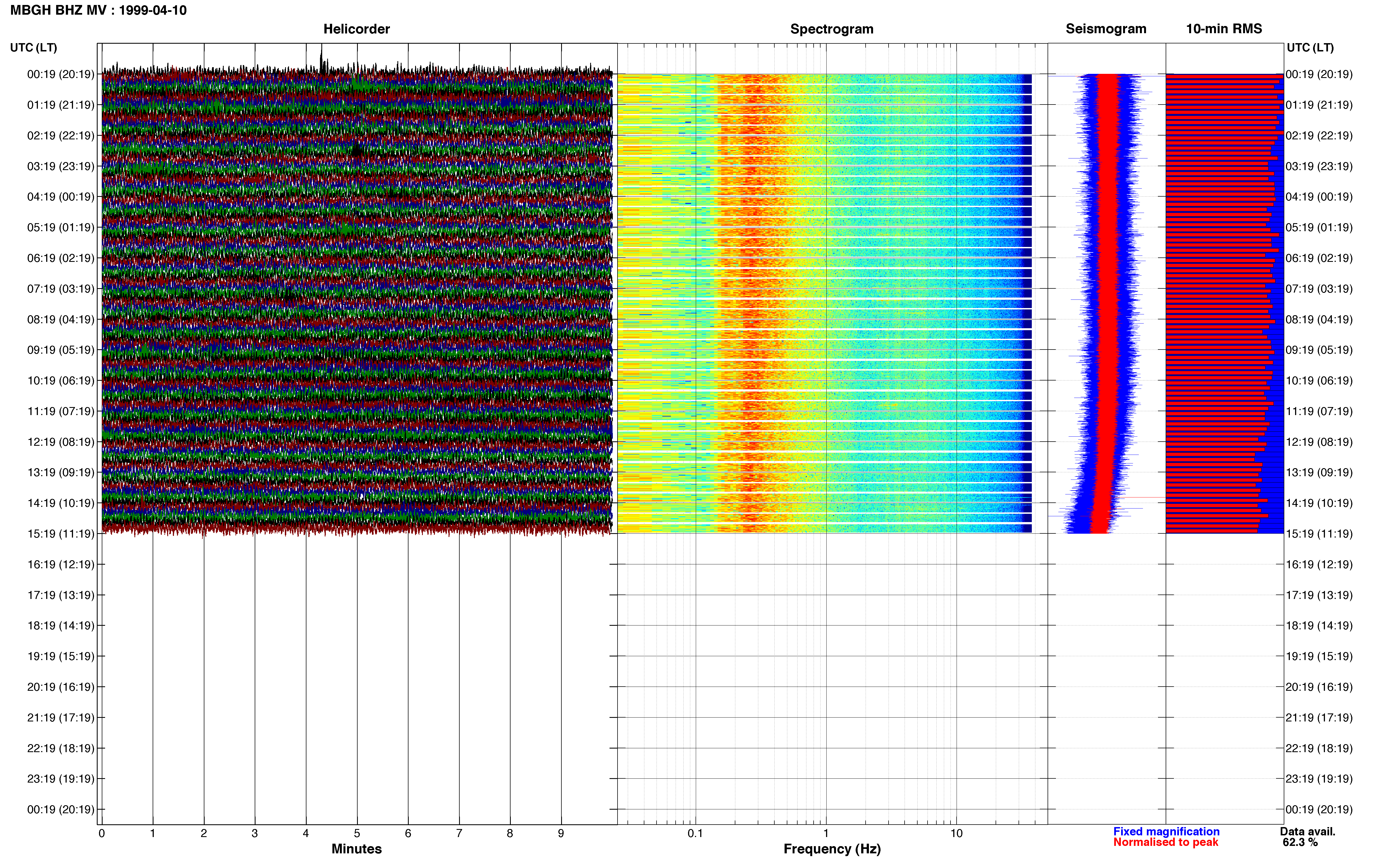Click the '5' tick on the Minutes axis

[357, 833]
